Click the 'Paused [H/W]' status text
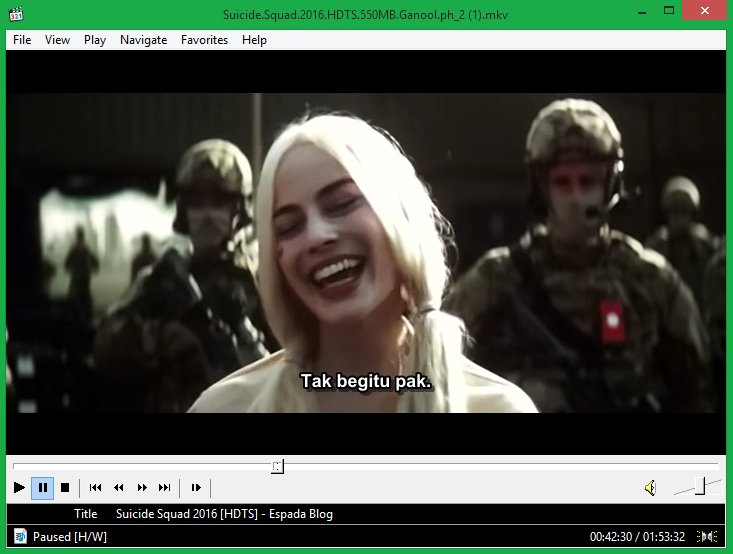Screen dimensions: 733x554 [70, 537]
